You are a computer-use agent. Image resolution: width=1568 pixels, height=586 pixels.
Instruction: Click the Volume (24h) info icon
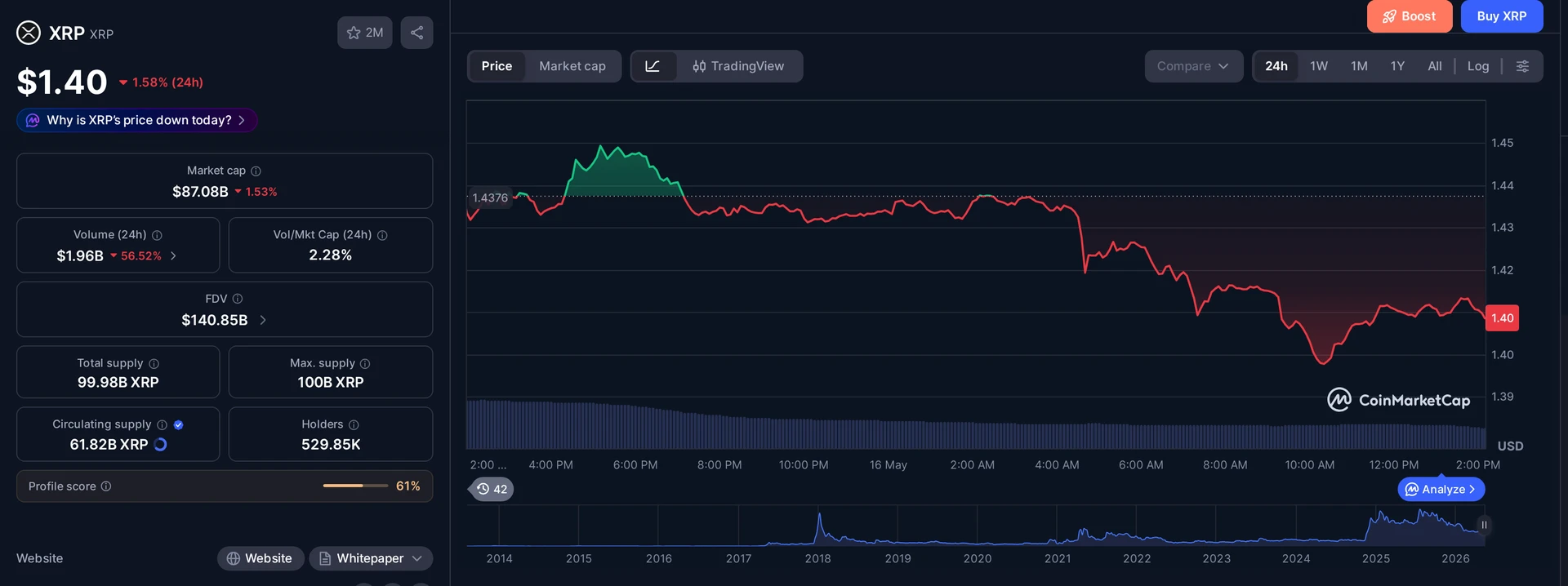[x=157, y=235]
